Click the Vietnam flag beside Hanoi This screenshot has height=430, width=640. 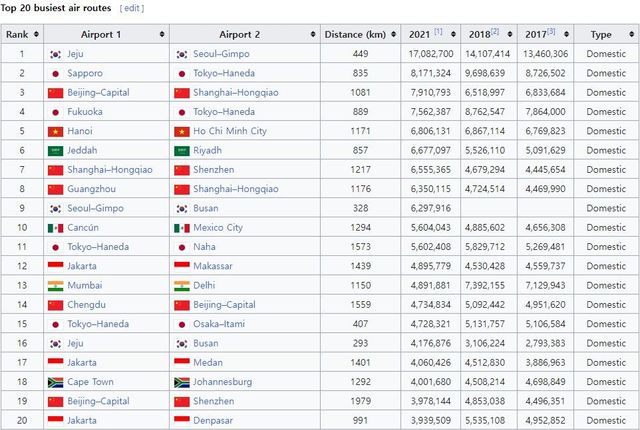56,131
